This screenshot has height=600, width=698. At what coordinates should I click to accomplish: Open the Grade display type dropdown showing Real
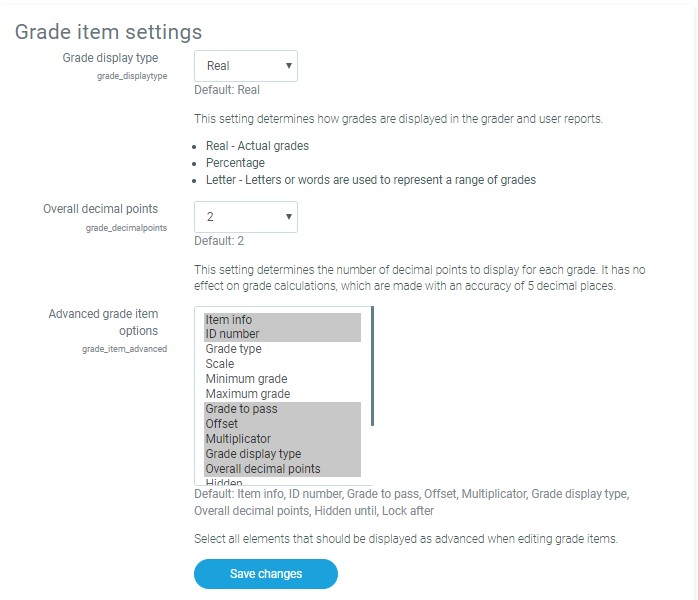point(245,66)
